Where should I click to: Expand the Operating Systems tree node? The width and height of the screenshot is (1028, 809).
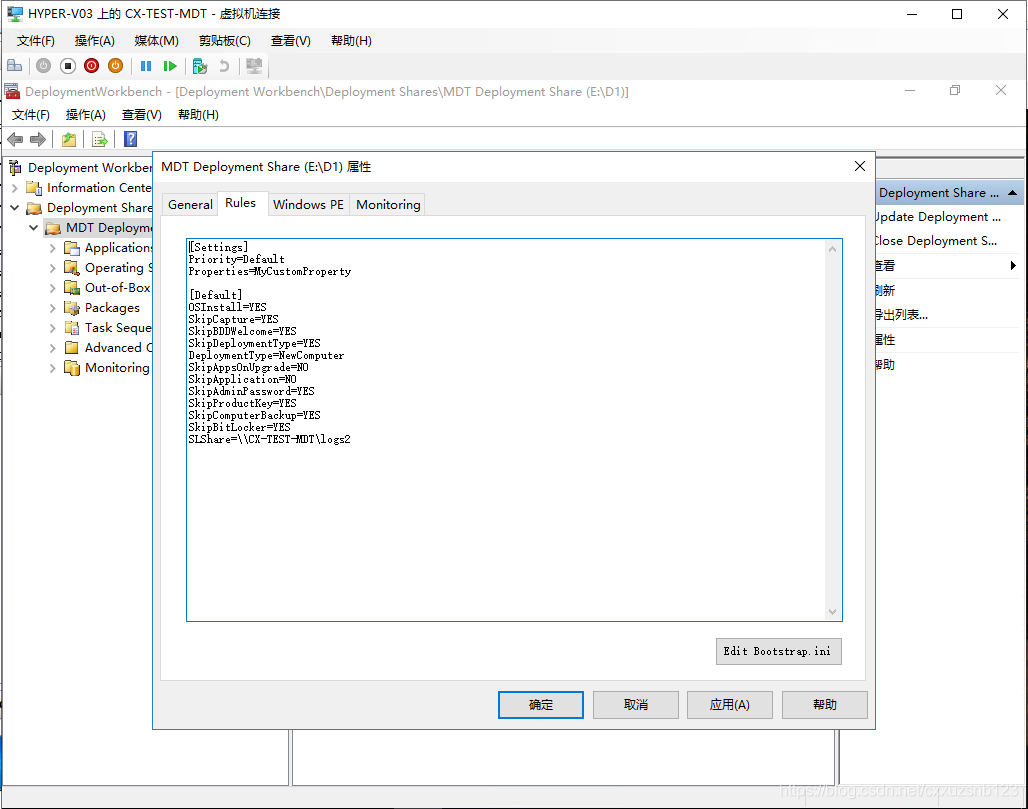coord(52,268)
